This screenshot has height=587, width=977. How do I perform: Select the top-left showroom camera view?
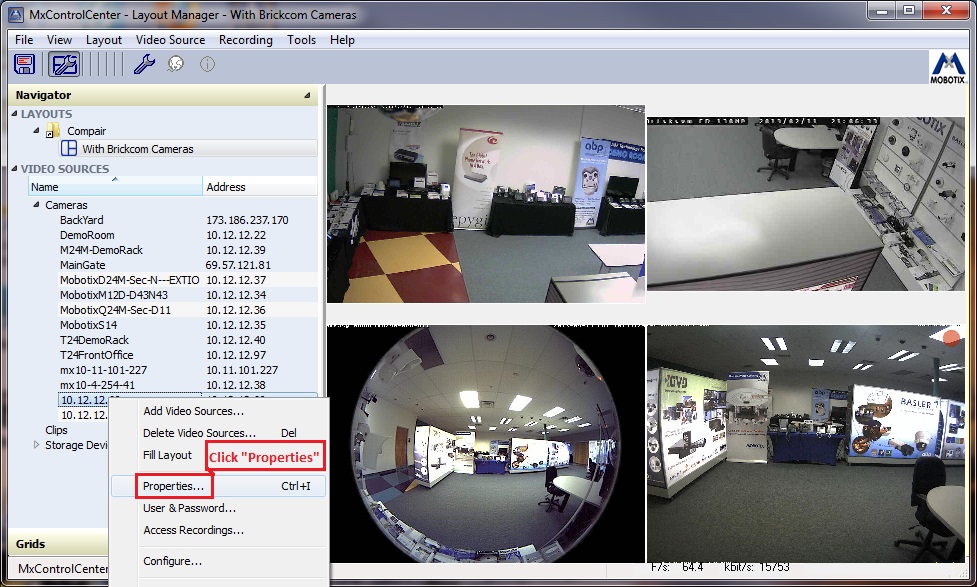pyautogui.click(x=486, y=204)
